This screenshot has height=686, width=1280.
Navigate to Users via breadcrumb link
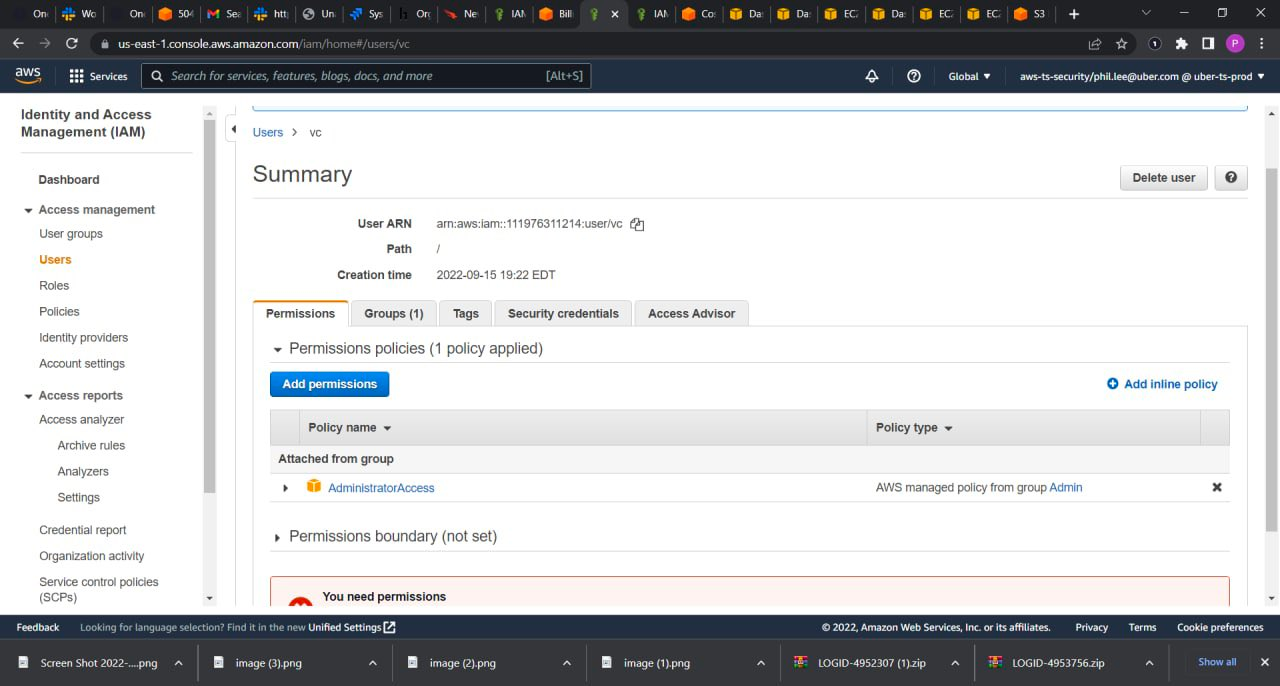click(x=267, y=132)
